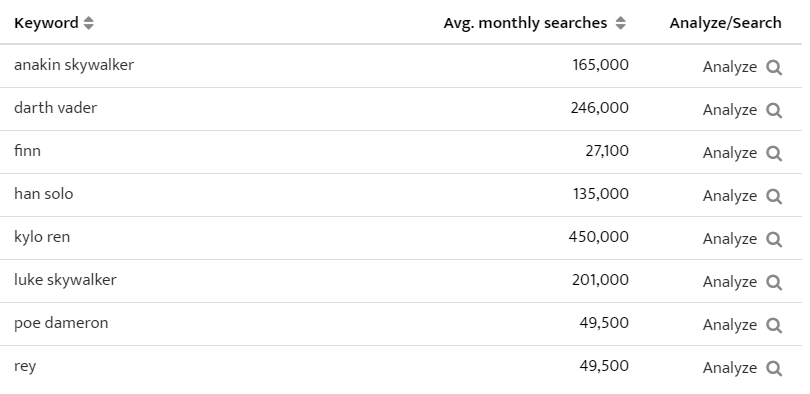Analyze the luke skywalker keyword
Screen dimensions: 810x394
(x=729, y=281)
